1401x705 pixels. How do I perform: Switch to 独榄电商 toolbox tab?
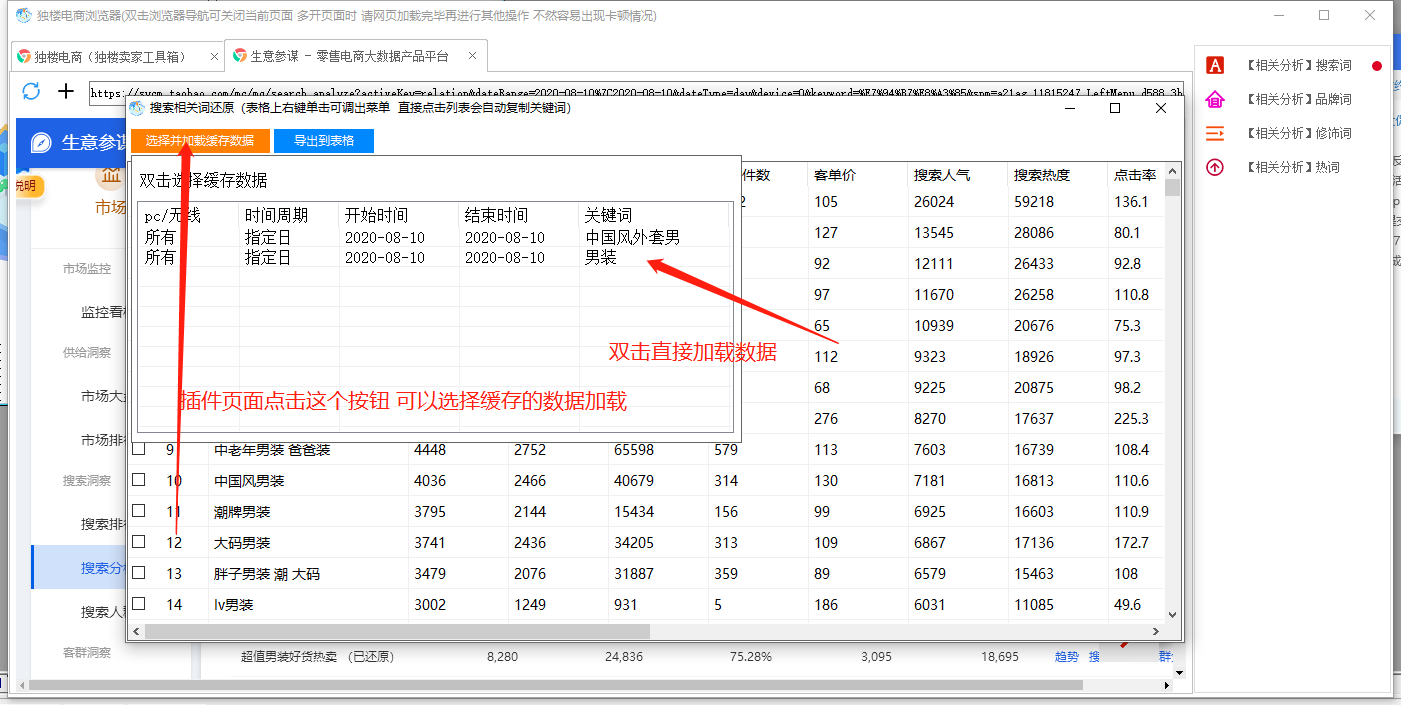115,56
